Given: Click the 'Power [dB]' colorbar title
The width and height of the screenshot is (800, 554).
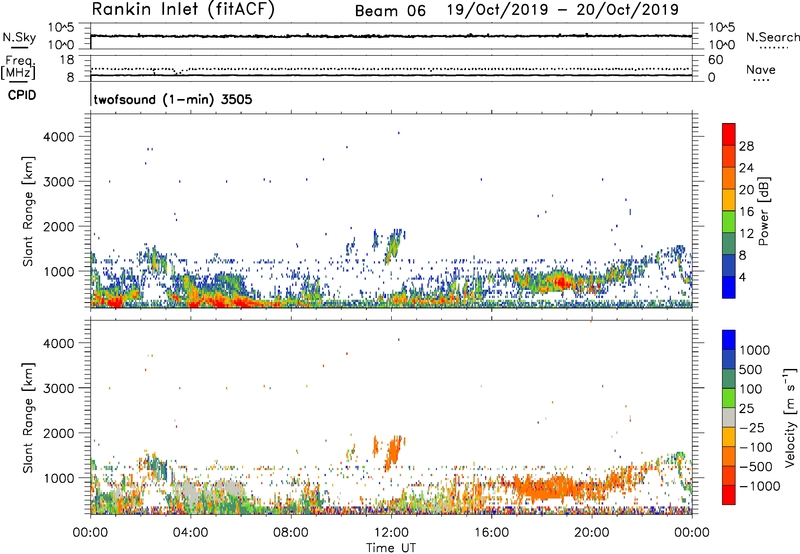Looking at the screenshot, I should (763, 212).
